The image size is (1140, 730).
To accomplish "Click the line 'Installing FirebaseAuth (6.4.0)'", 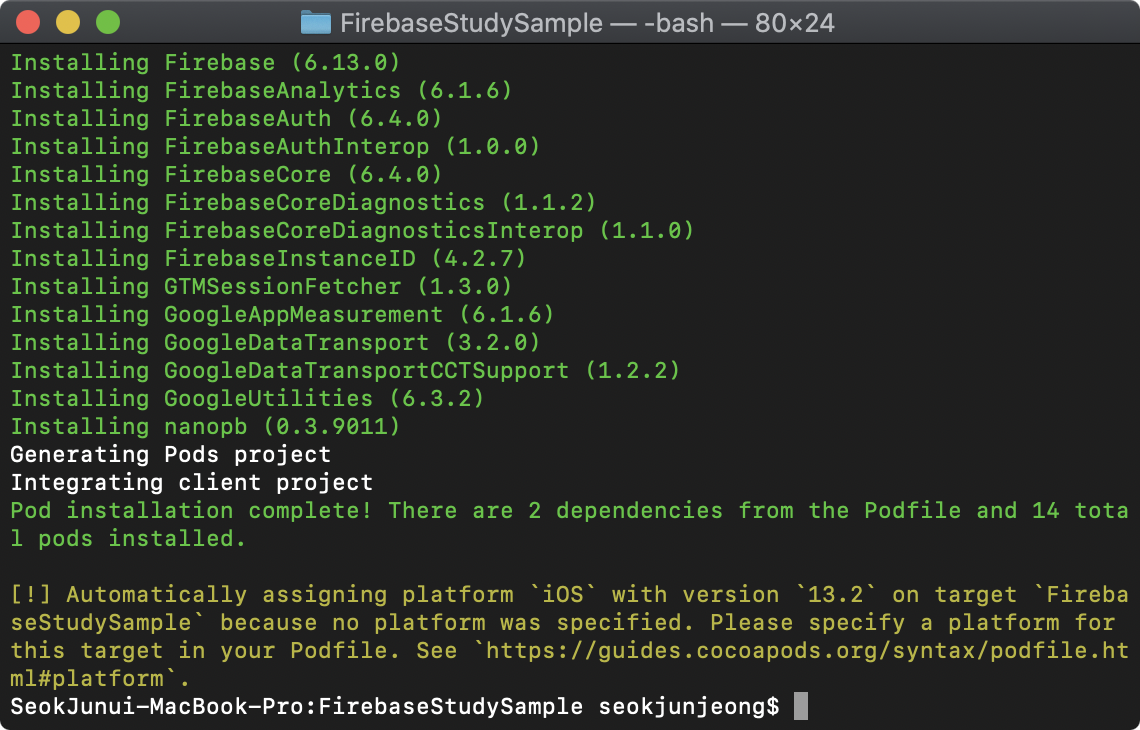I will [227, 119].
